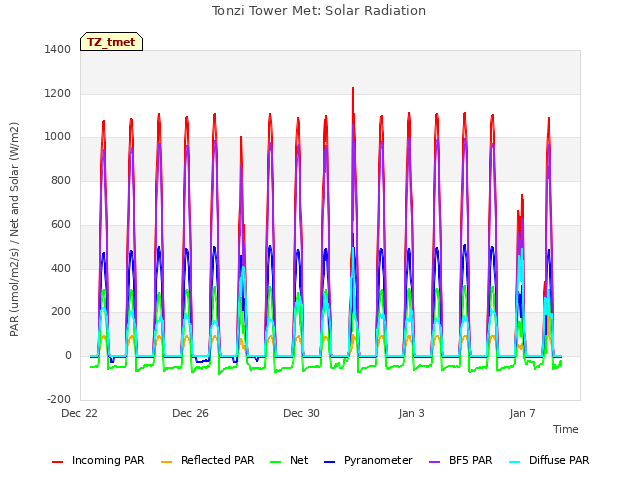Toggle the Diffuse PAR legend entry
640x480 pixels.
tap(549, 460)
